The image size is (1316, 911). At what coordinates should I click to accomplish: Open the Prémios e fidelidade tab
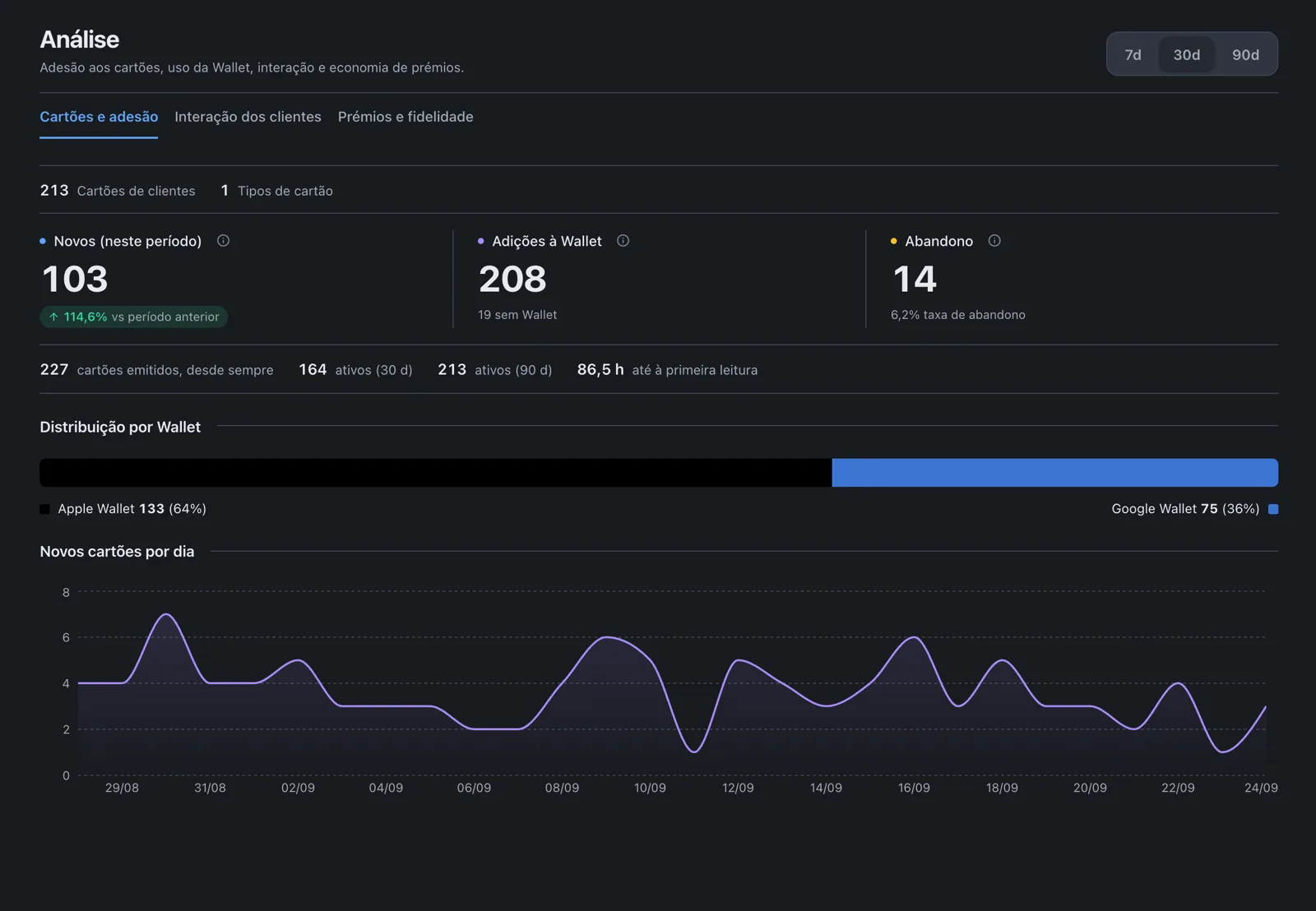pyautogui.click(x=405, y=117)
